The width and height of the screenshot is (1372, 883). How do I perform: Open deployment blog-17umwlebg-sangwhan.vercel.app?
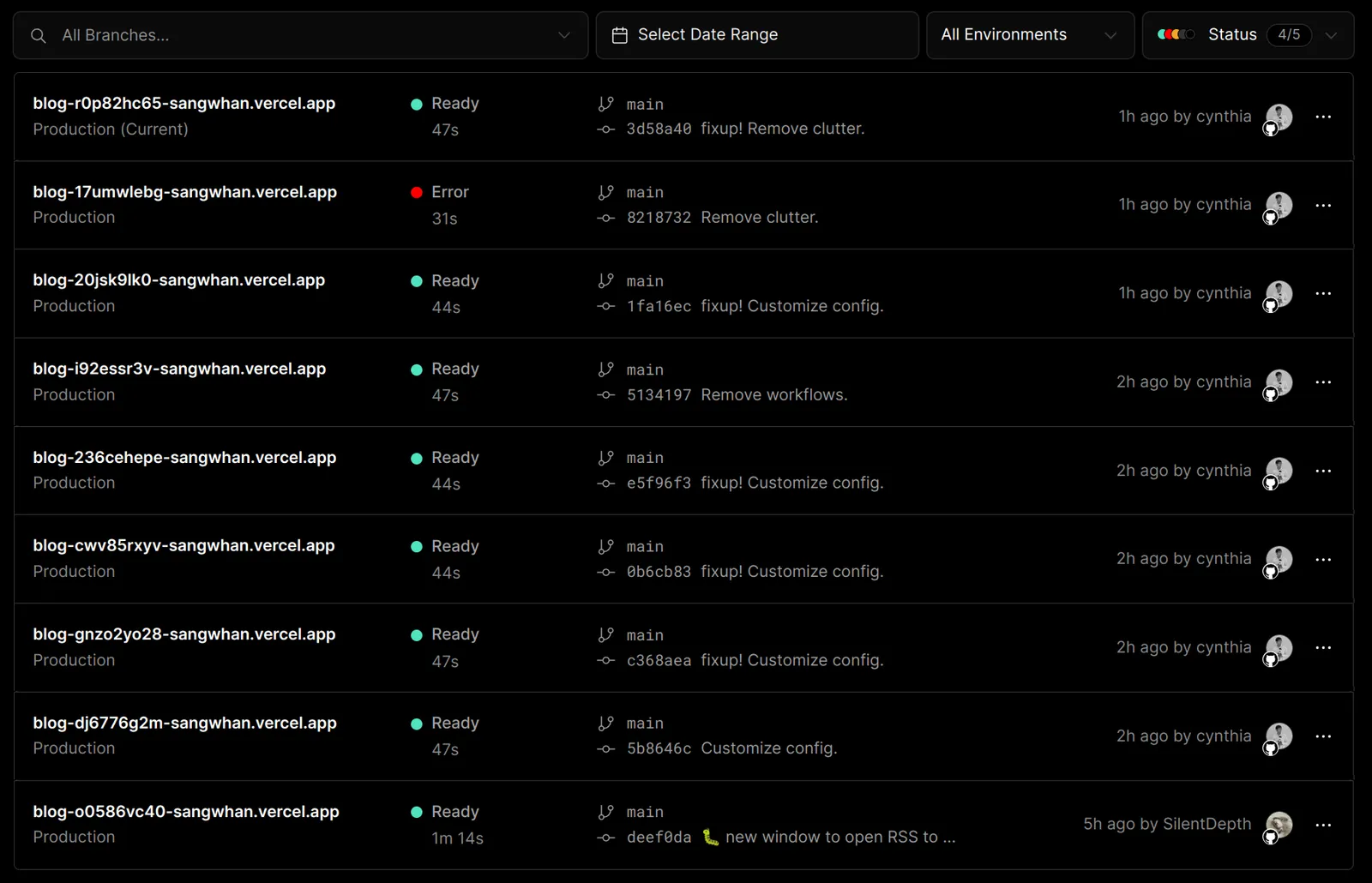[x=185, y=192]
